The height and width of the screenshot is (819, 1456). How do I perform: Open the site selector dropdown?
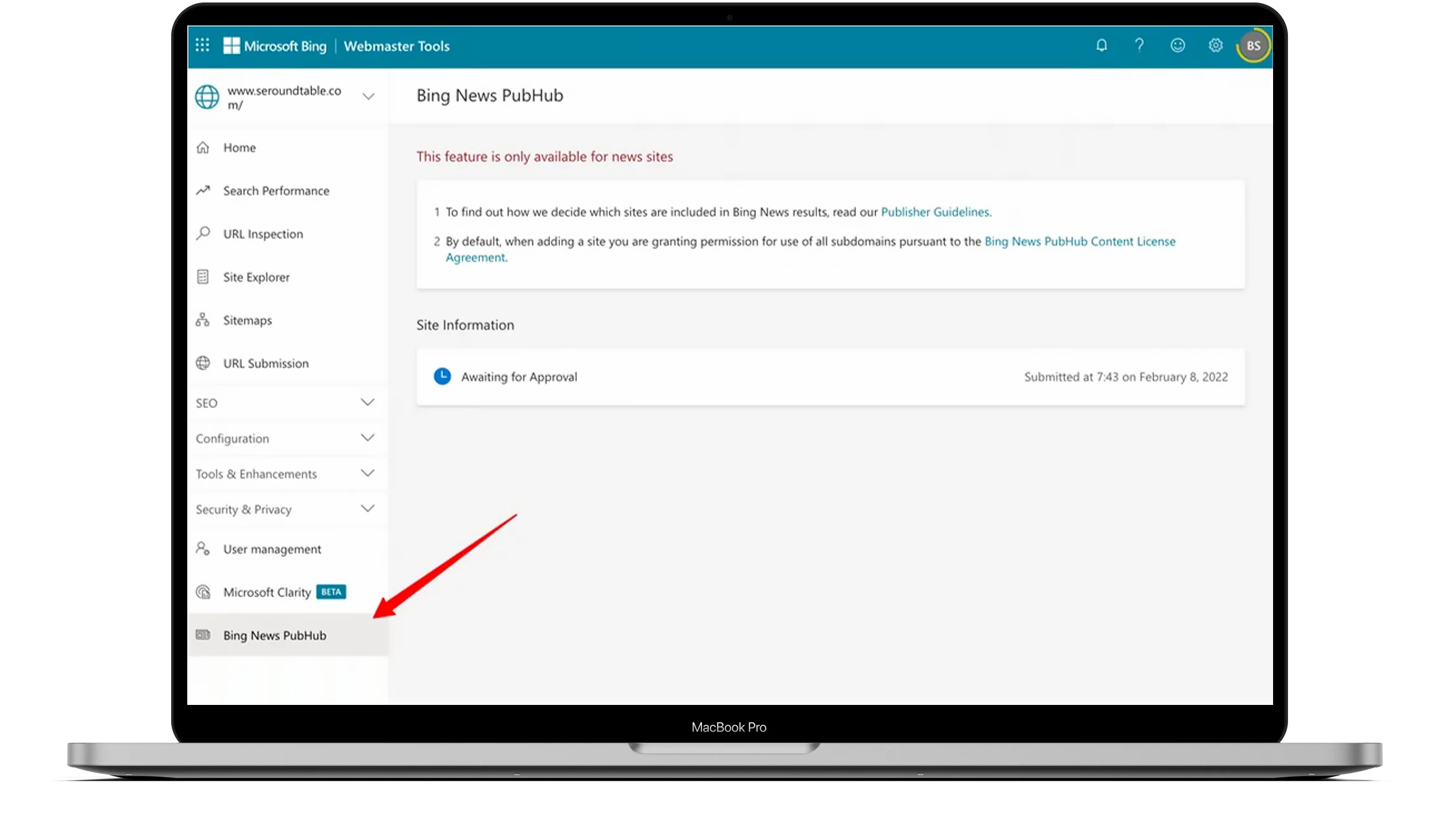[368, 97]
